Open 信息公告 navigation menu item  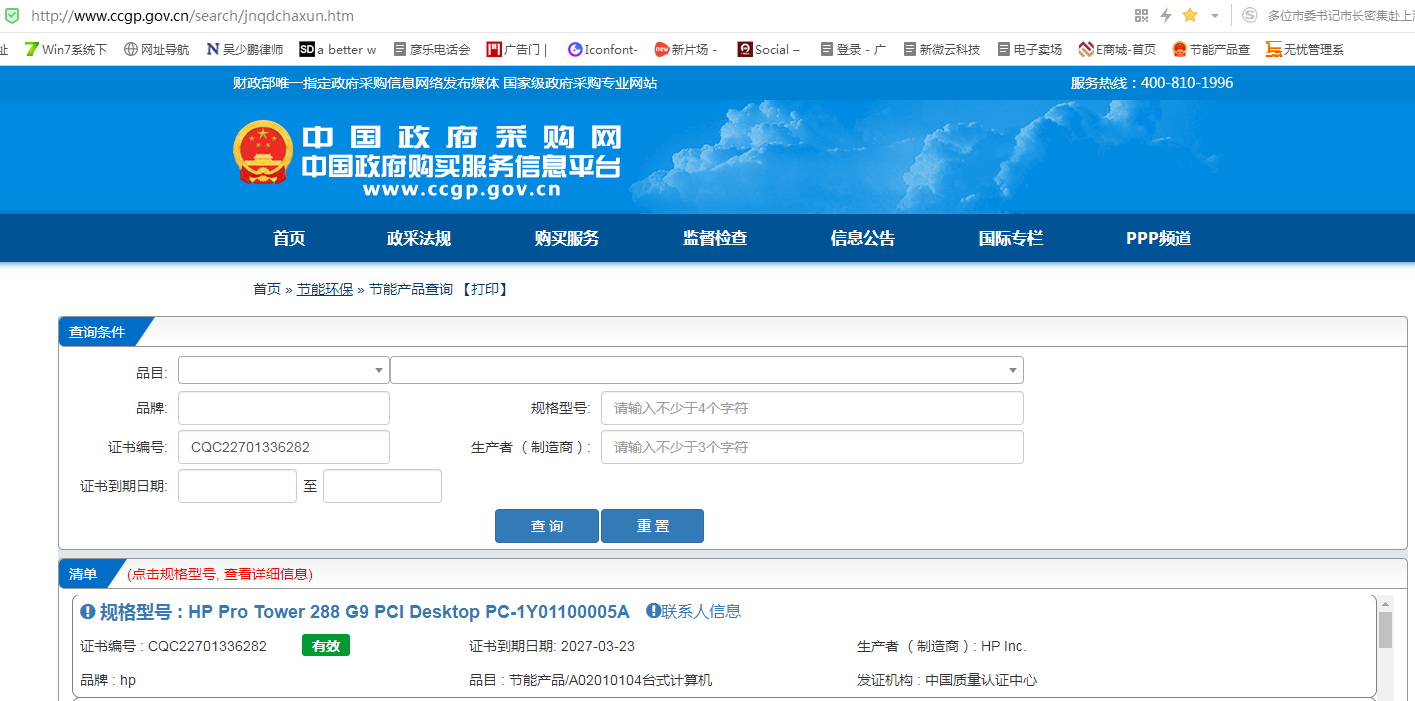coord(863,238)
